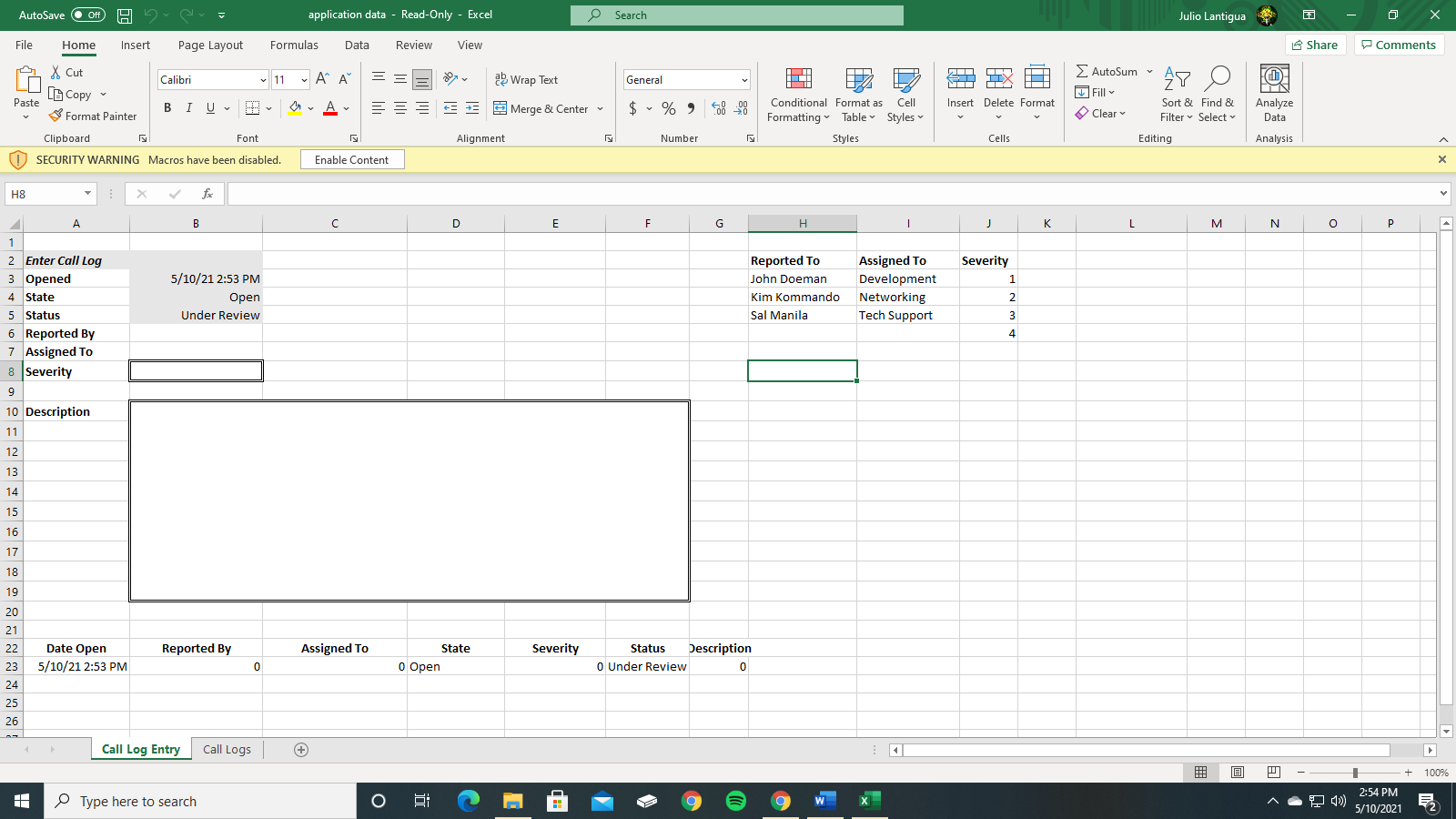Toggle Underline formatting
This screenshot has height=819, width=1456.
[x=209, y=107]
